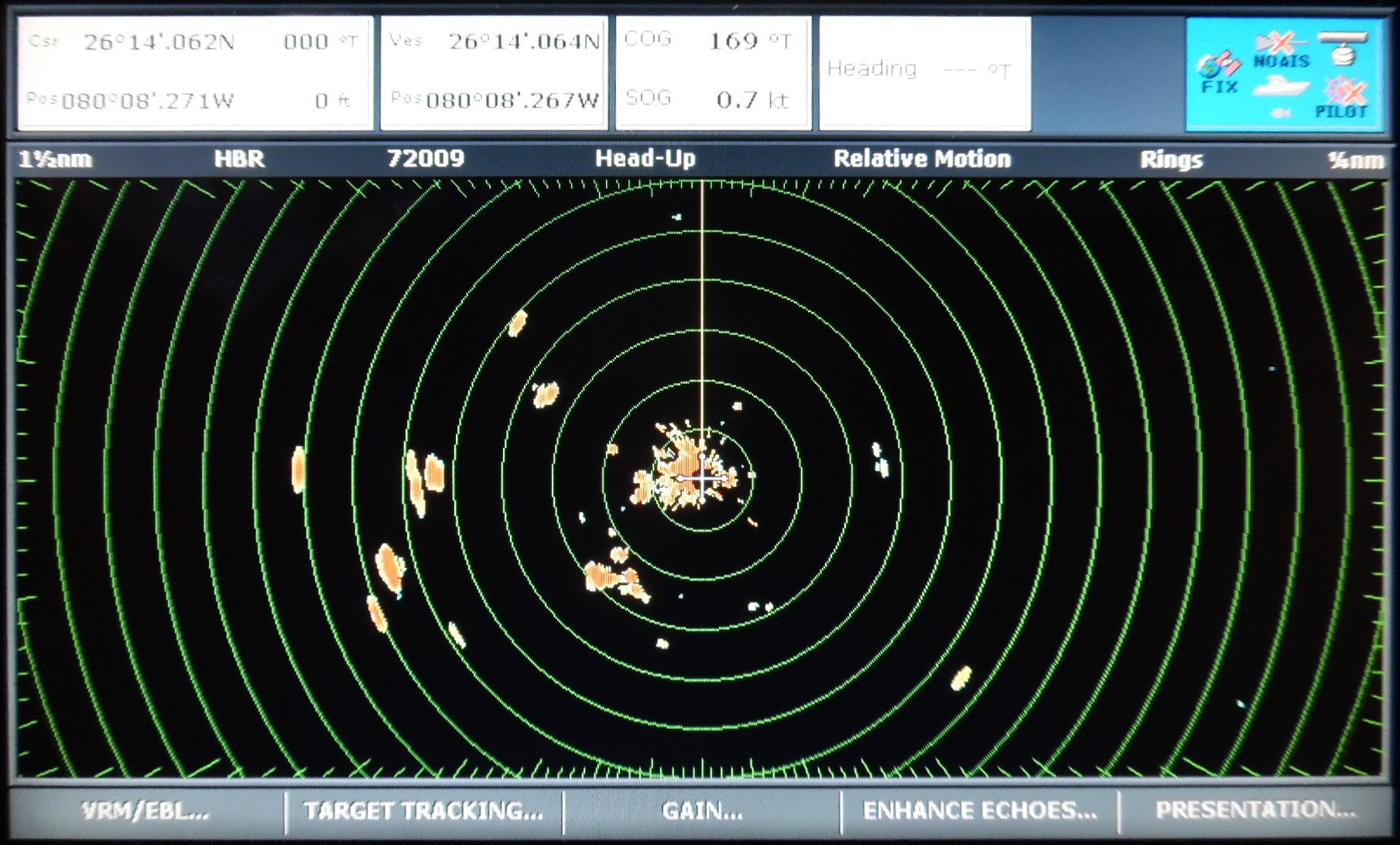Open the VRM/EBL softkey menu
This screenshot has height=845, width=1400.
[145, 811]
